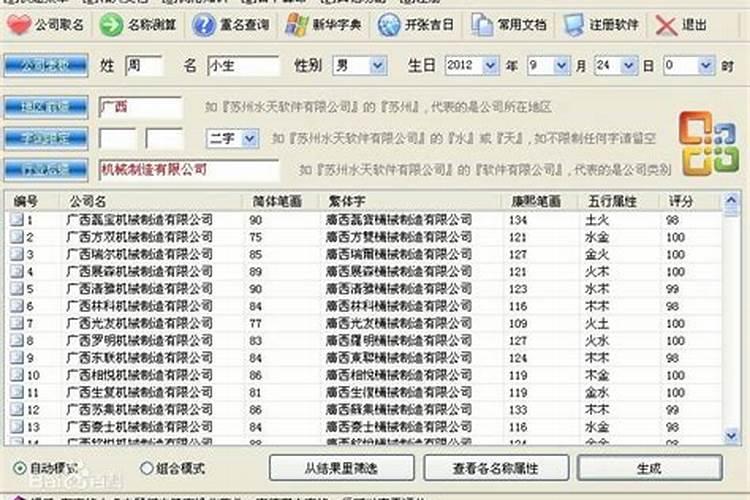
Task: Click the row icon for number 8
Action: pos(17,340)
